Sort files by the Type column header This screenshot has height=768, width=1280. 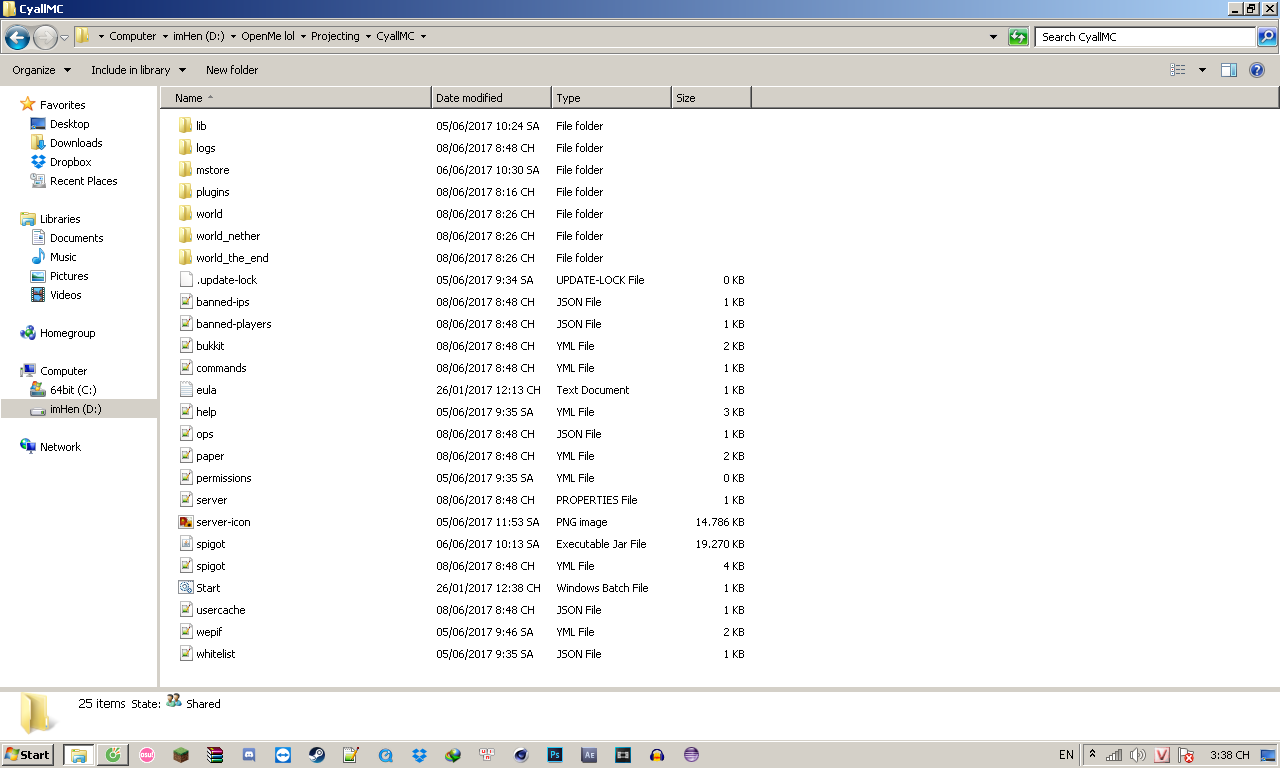point(612,98)
